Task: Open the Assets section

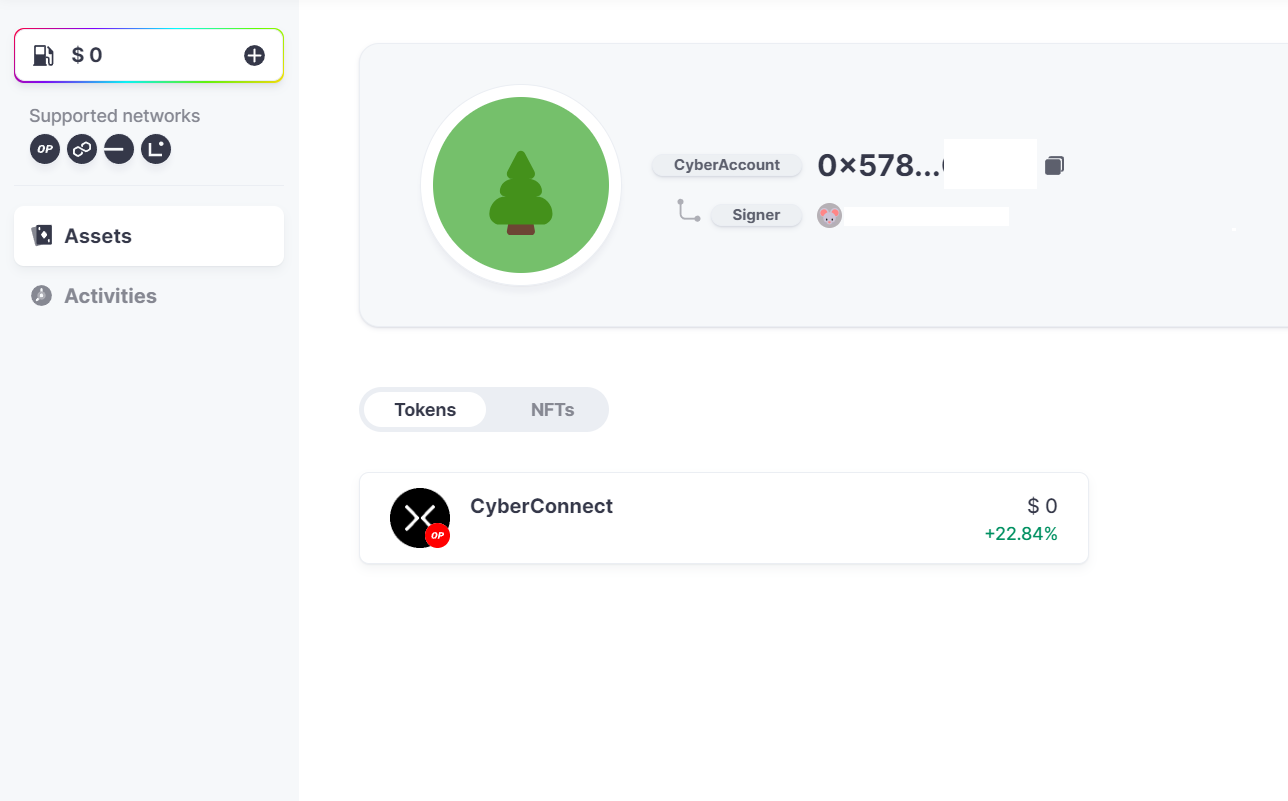Action: click(x=149, y=236)
